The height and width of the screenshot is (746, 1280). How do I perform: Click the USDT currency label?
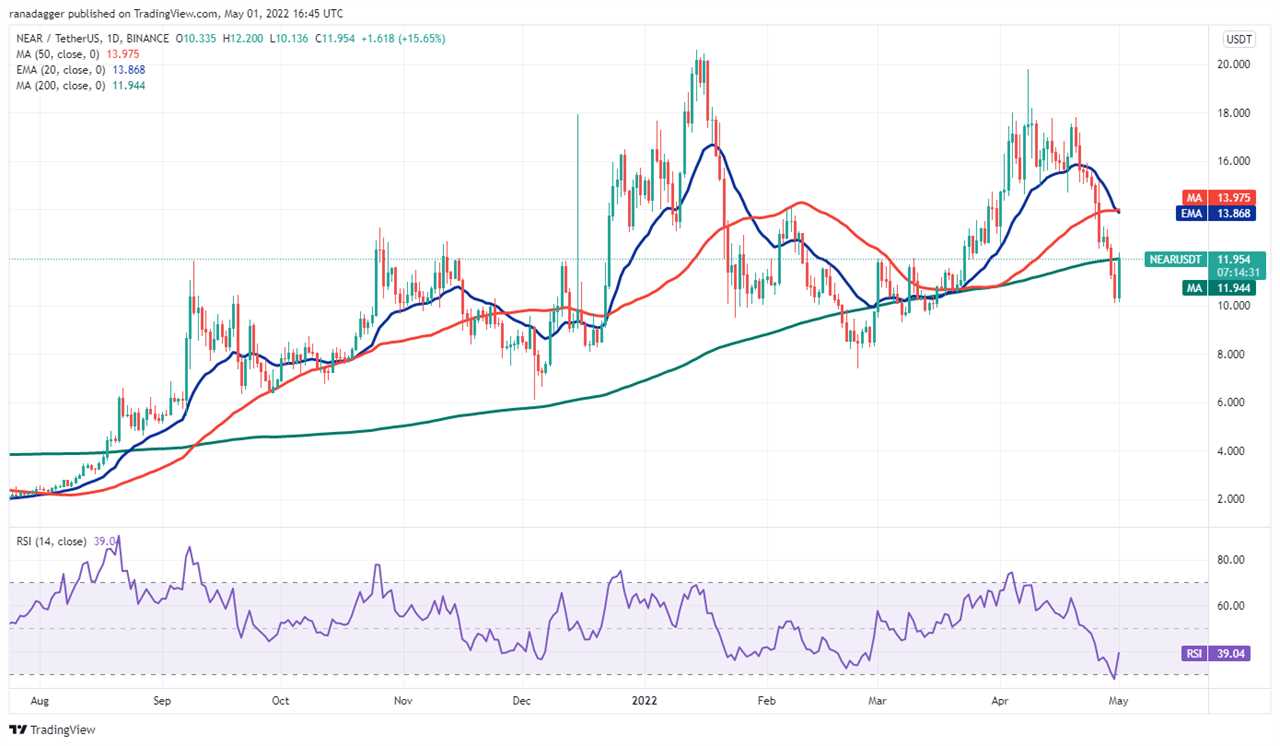pos(1238,39)
